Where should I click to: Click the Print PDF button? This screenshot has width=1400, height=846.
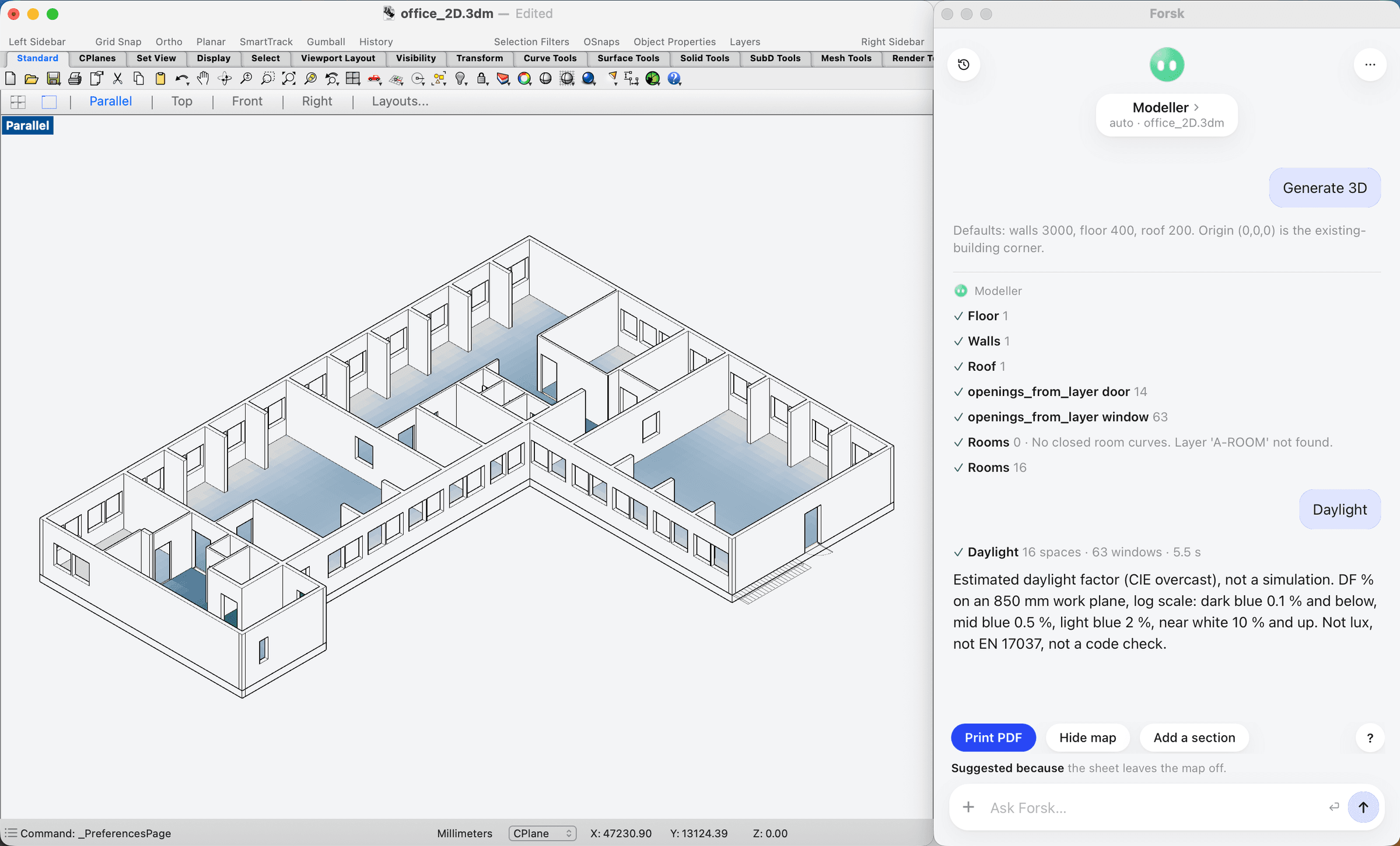click(993, 738)
